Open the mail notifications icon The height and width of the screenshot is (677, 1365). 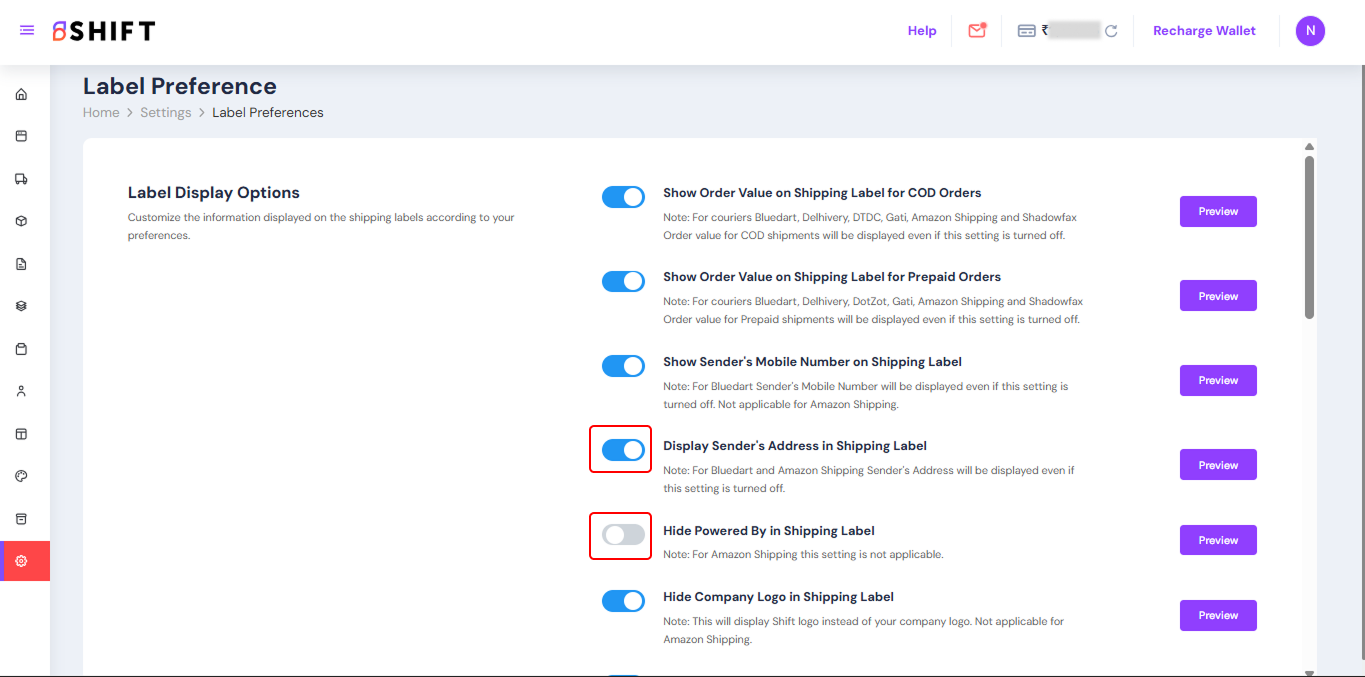977,31
